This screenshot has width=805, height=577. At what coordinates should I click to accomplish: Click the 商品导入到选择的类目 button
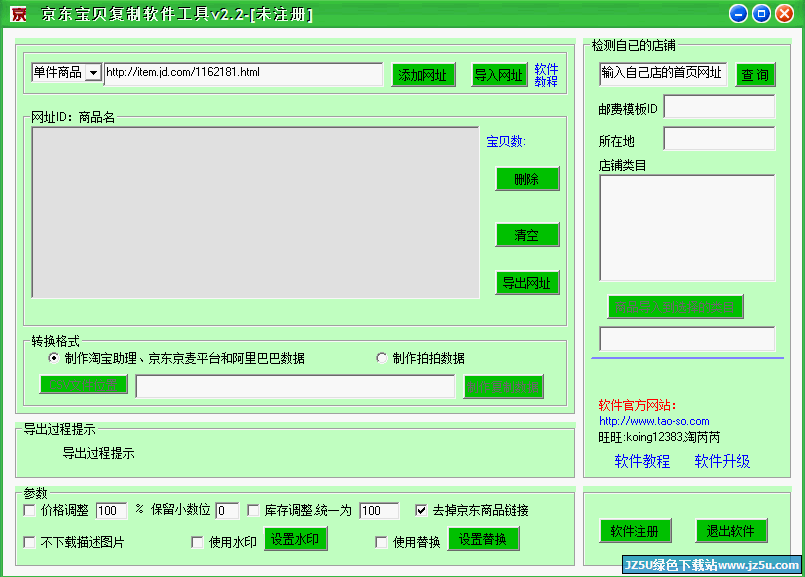point(675,307)
